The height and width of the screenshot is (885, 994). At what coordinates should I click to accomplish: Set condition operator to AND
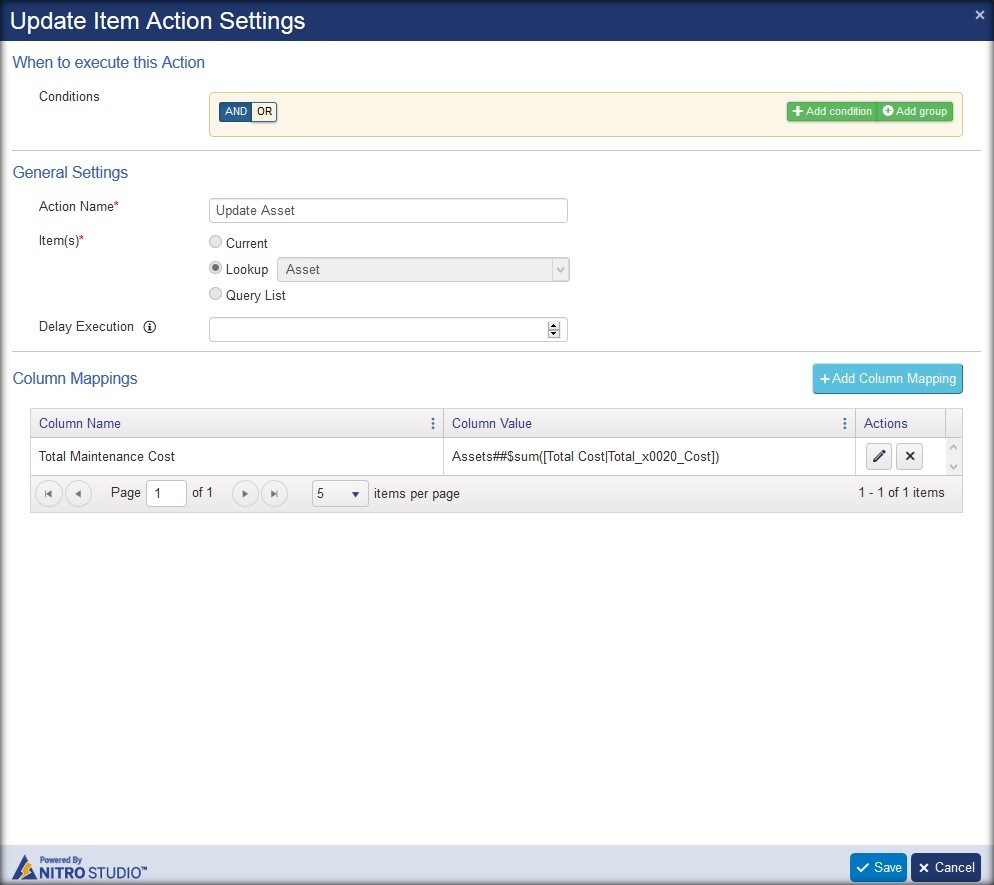pyautogui.click(x=236, y=112)
